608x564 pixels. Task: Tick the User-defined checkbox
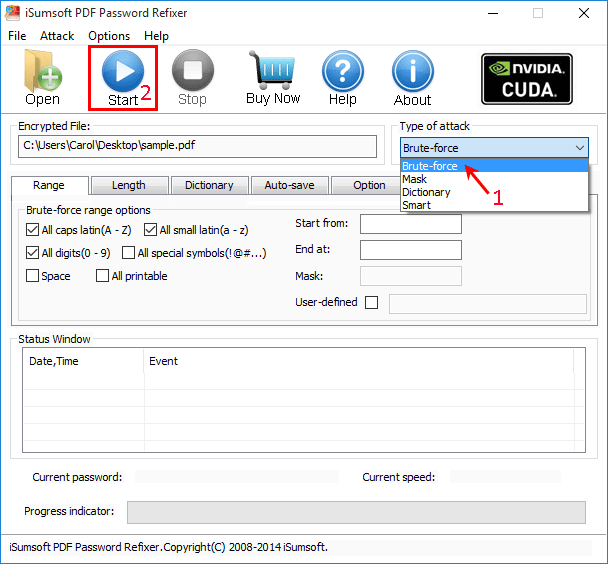coord(371,302)
